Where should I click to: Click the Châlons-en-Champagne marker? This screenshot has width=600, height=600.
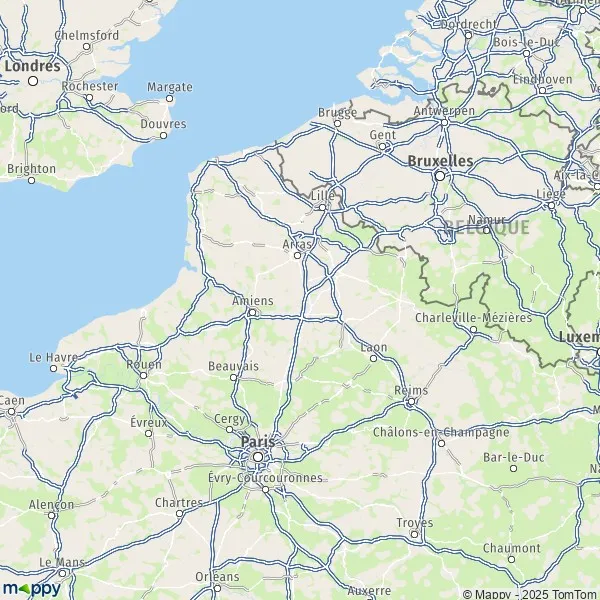coord(441,443)
